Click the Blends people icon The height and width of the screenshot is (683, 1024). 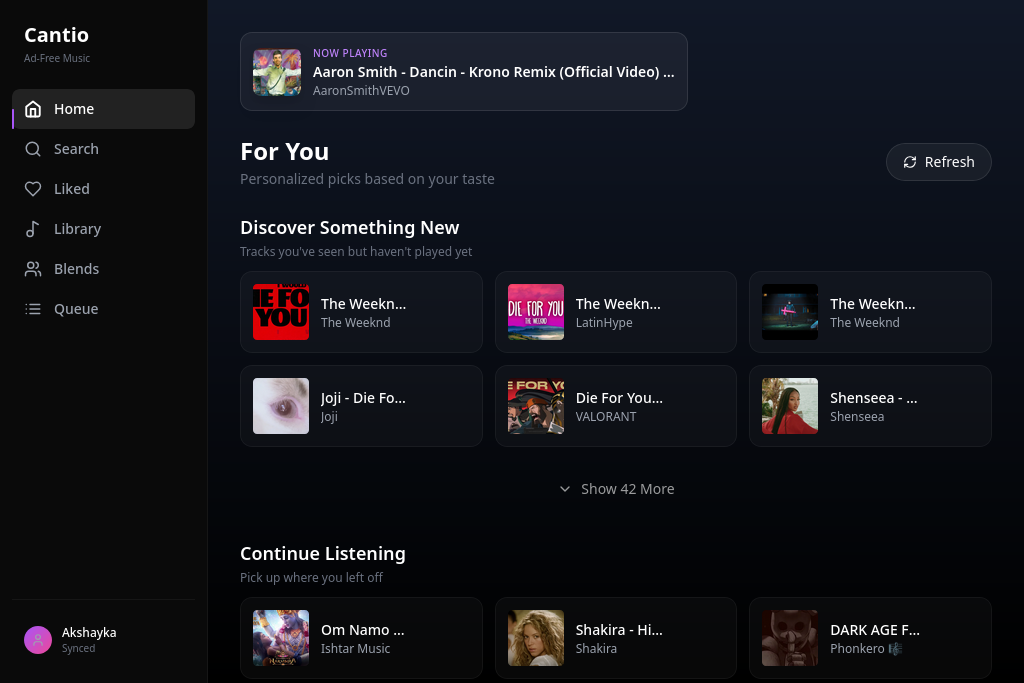point(33,268)
